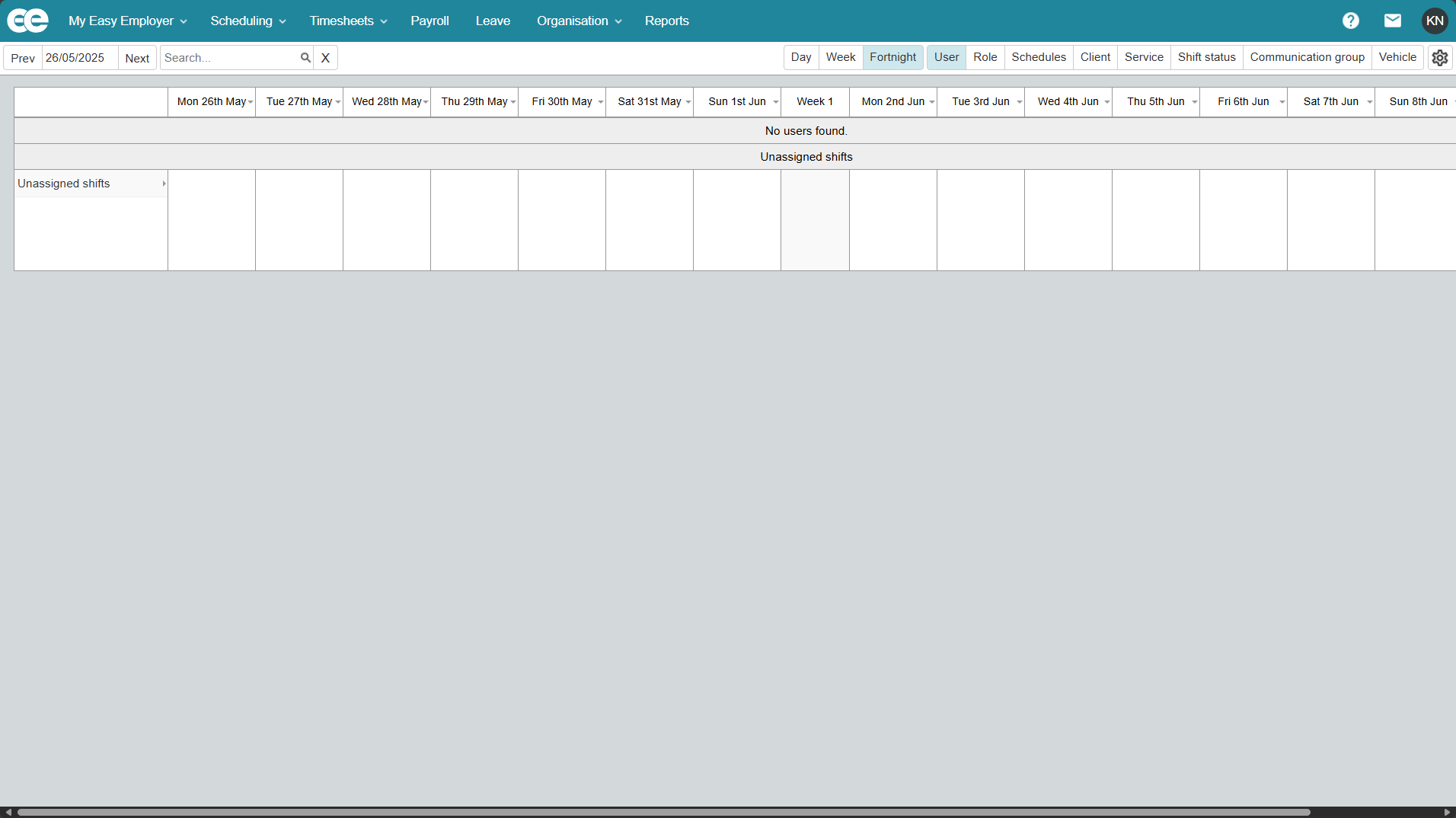
Task: Click the Easy Employer logo
Action: pos(28,21)
